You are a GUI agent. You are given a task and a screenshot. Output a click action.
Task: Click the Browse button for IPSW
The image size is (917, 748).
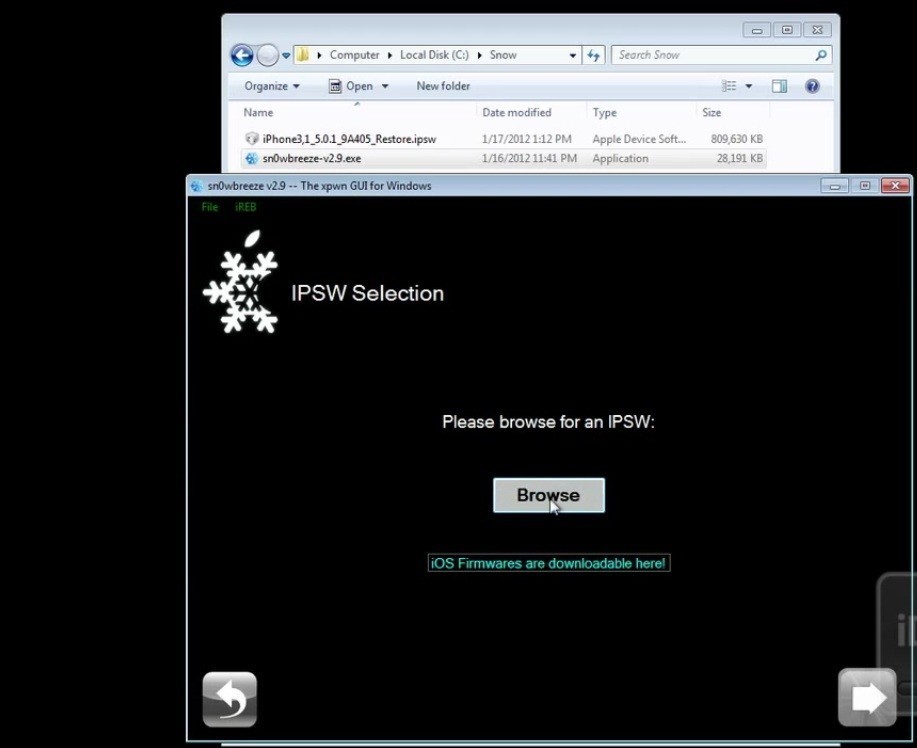549,495
